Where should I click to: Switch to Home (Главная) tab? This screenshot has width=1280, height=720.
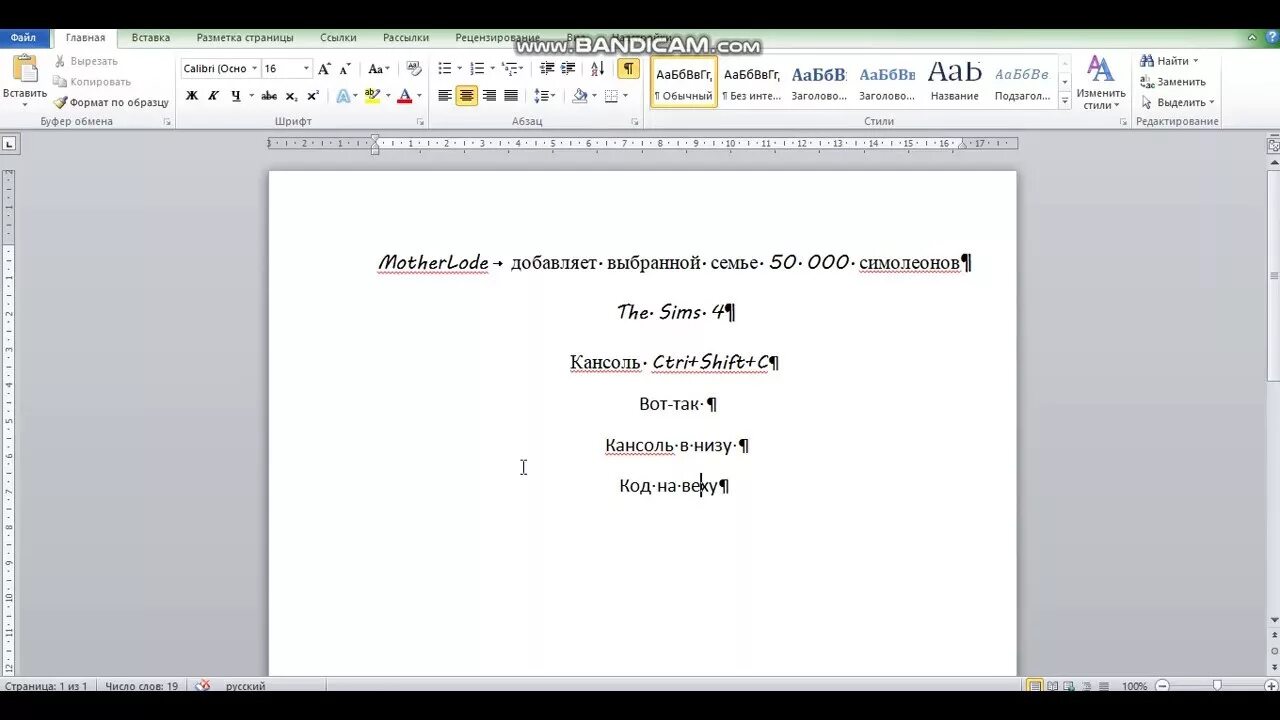tap(85, 38)
